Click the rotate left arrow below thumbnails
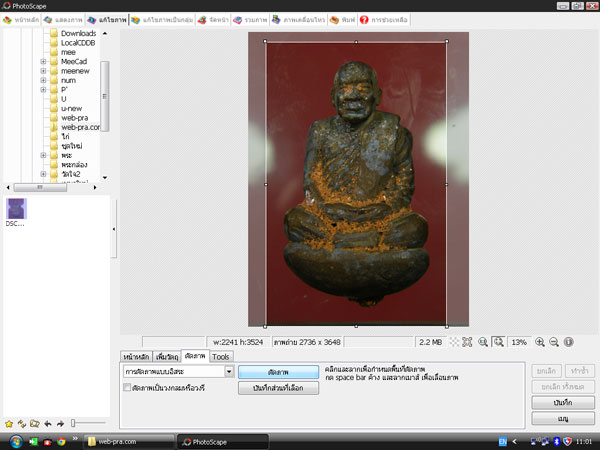 click(x=48, y=424)
